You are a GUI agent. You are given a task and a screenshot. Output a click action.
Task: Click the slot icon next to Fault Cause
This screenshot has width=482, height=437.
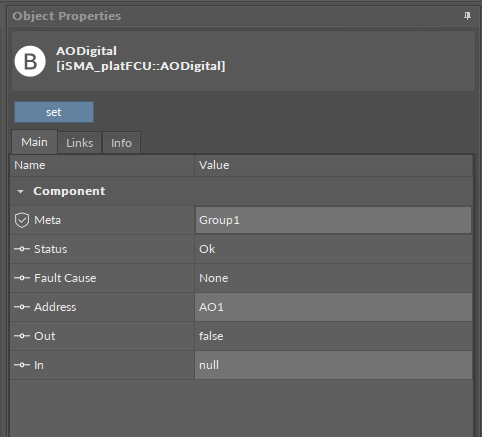22,278
